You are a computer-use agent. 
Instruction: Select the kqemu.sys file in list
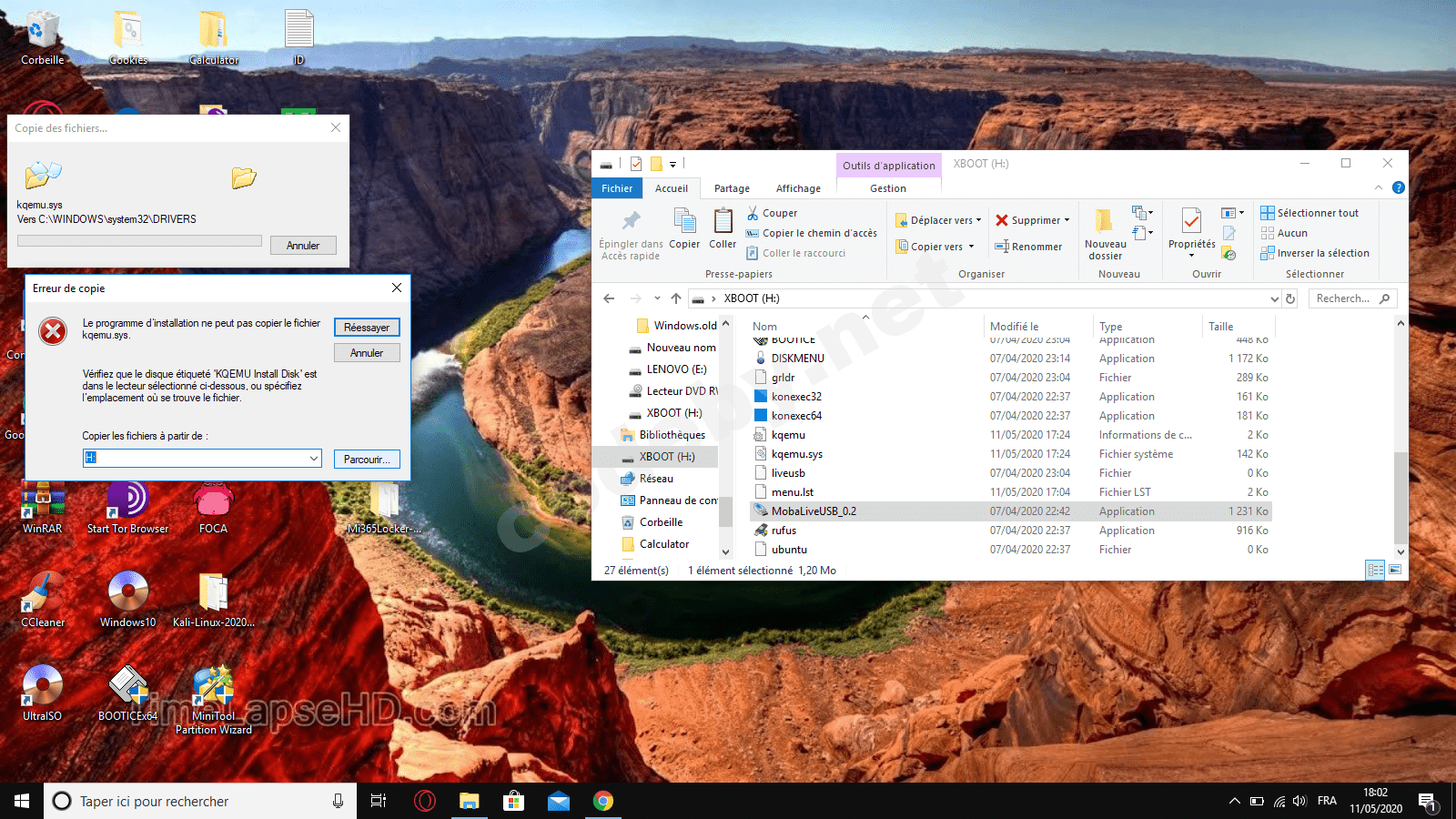click(x=796, y=454)
